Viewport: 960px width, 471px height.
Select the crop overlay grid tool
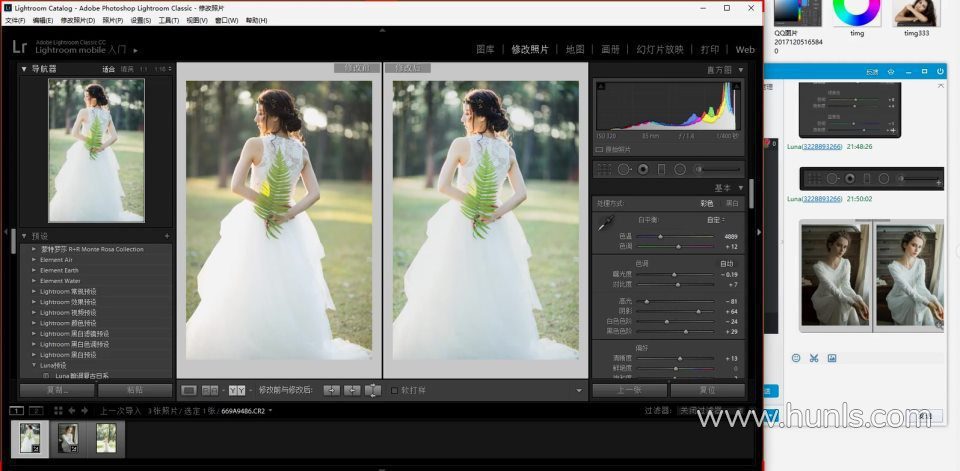604,170
